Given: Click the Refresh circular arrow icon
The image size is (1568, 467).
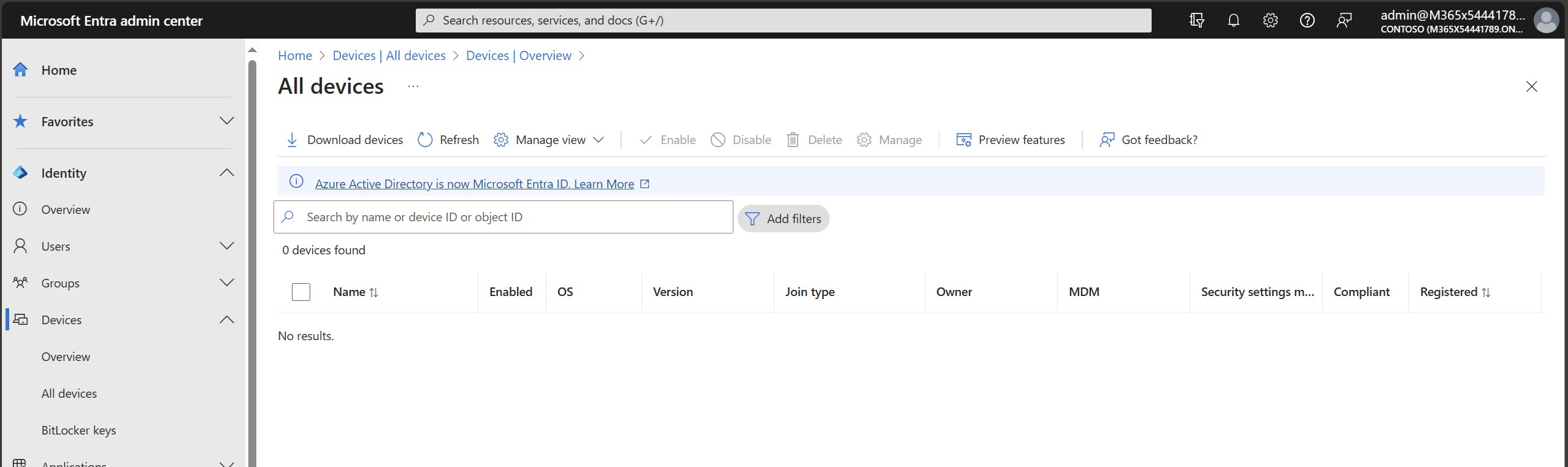Looking at the screenshot, I should click(x=425, y=140).
